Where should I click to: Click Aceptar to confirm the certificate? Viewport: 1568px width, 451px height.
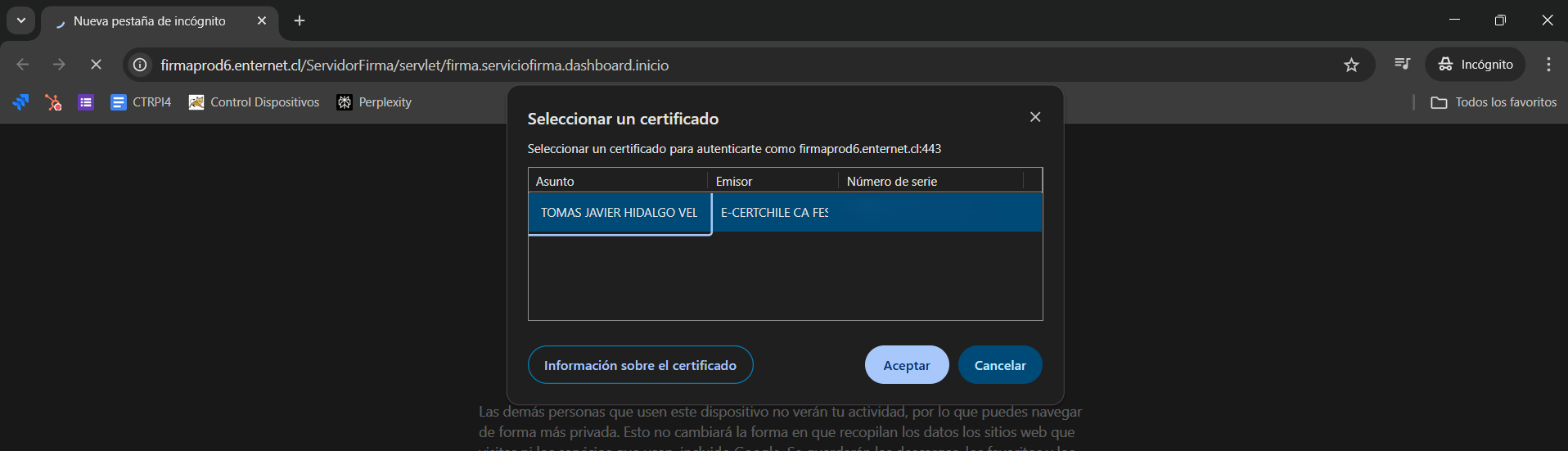click(x=906, y=365)
